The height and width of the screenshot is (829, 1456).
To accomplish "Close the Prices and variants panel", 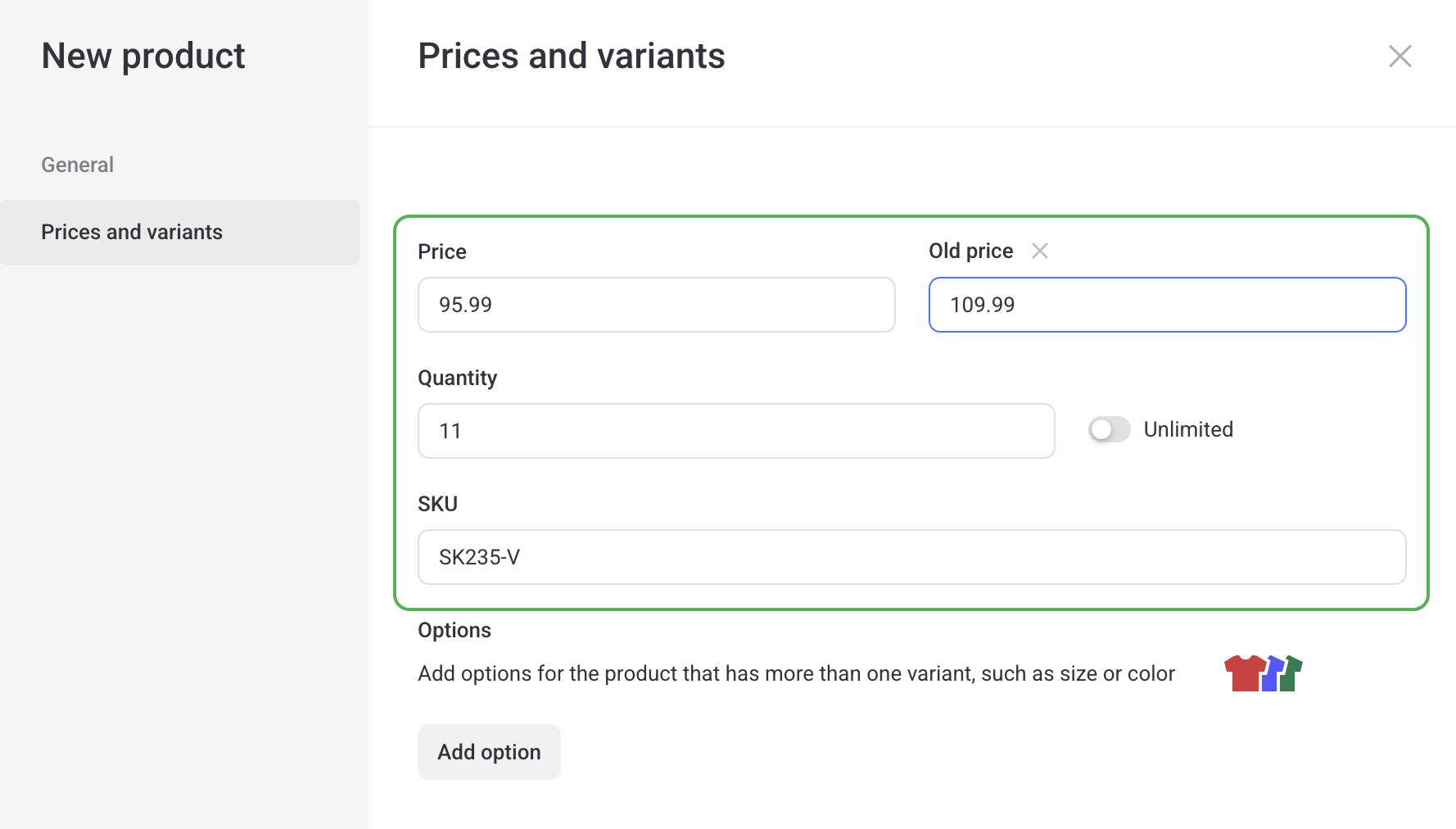I will coord(1400,57).
